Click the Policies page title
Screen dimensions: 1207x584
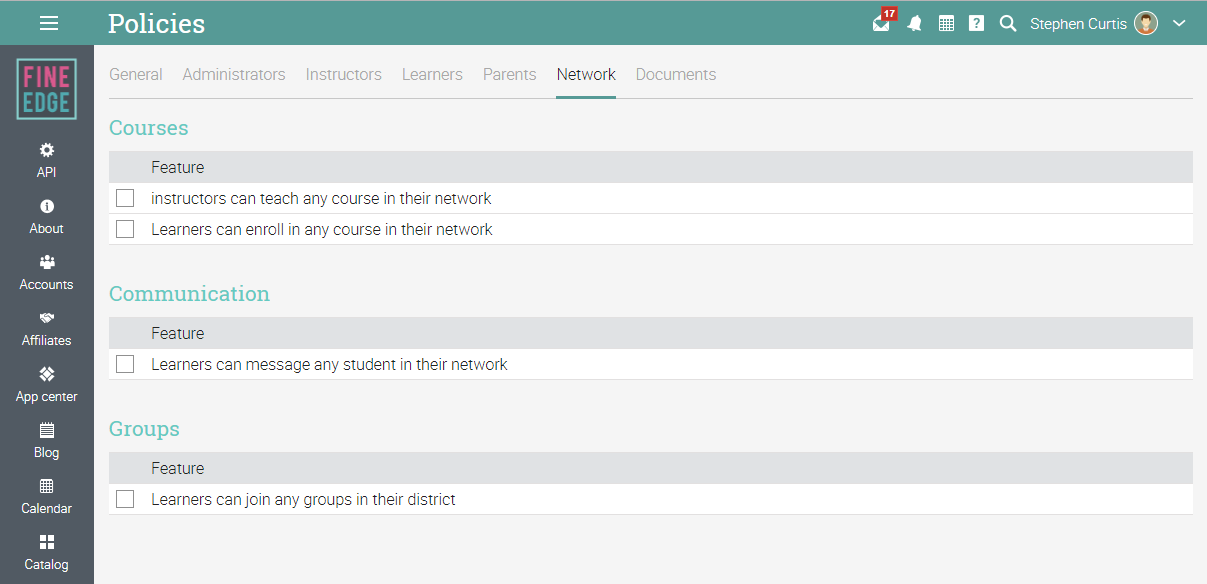click(156, 24)
